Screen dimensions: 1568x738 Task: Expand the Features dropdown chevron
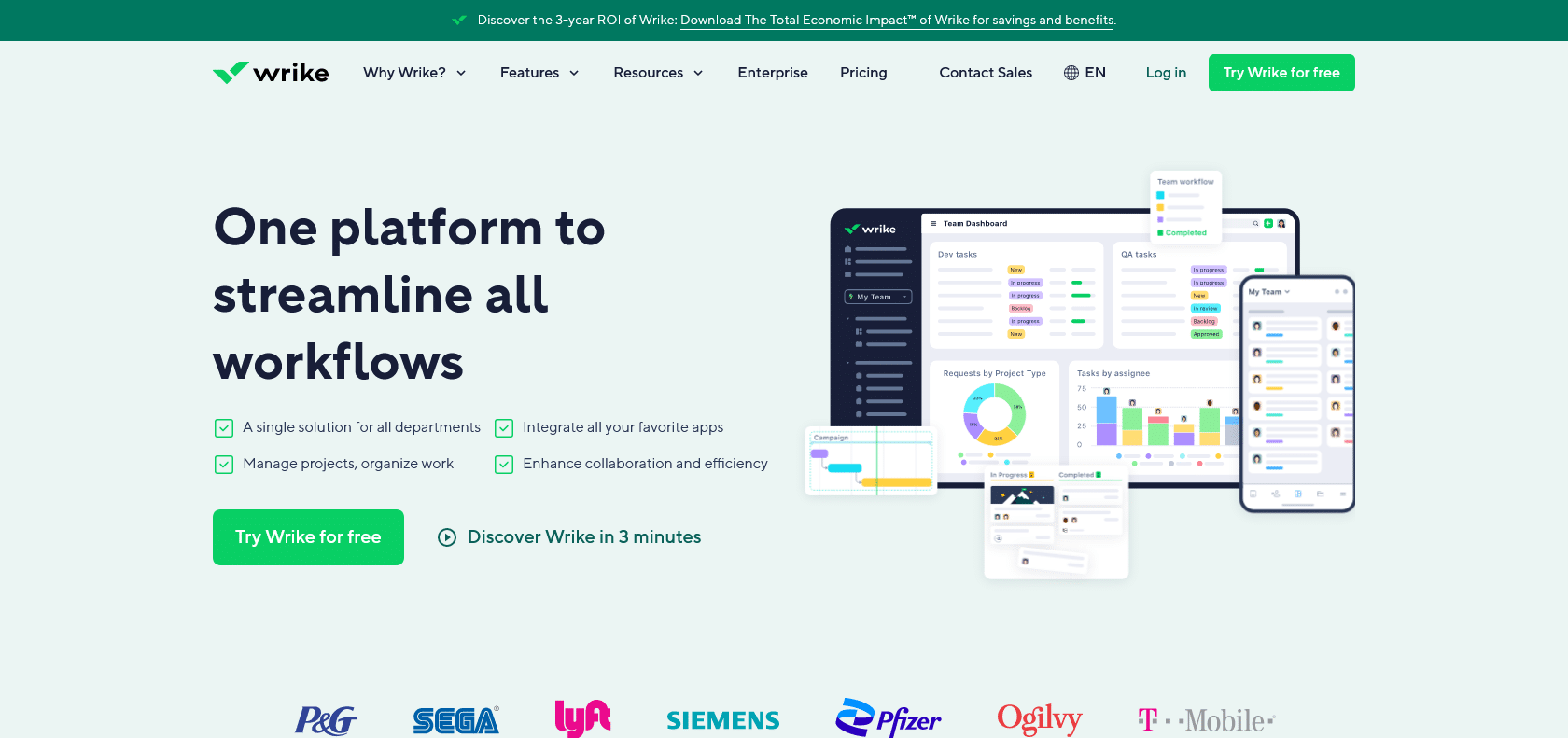pos(574,73)
